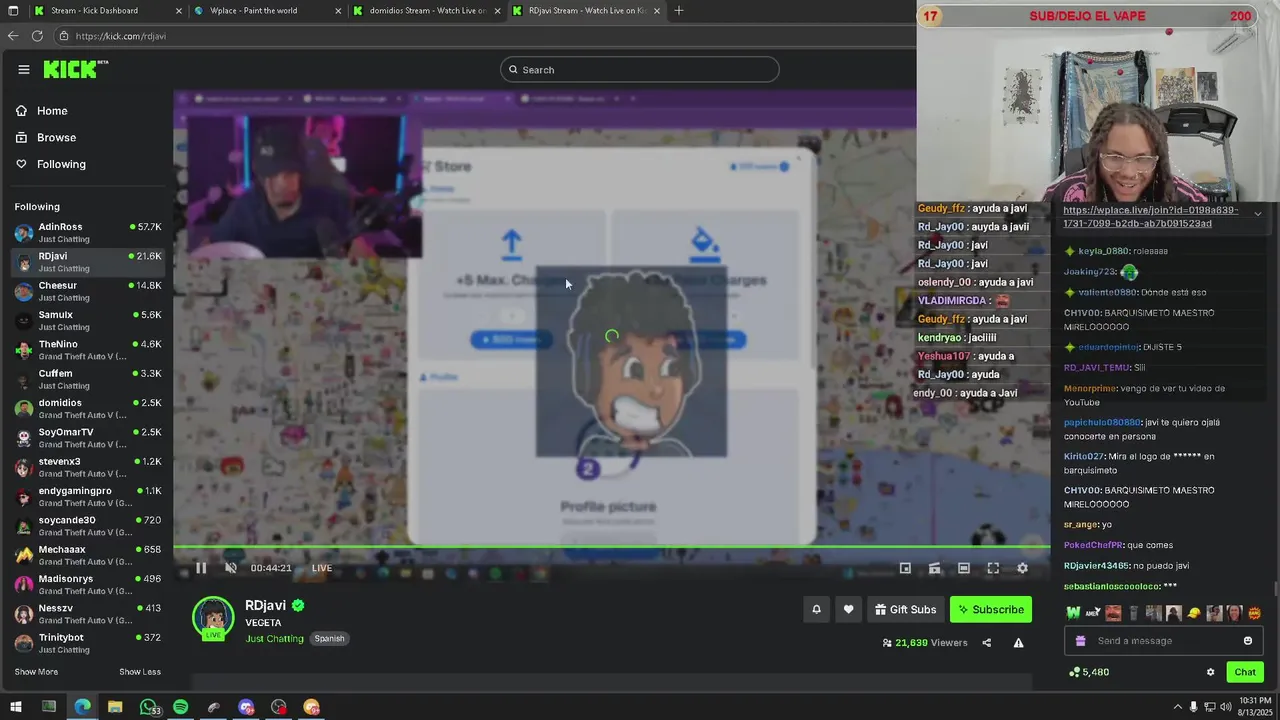Screen dimensions: 1280x720
Task: Open the emoji picker in chat input
Action: (x=1247, y=641)
